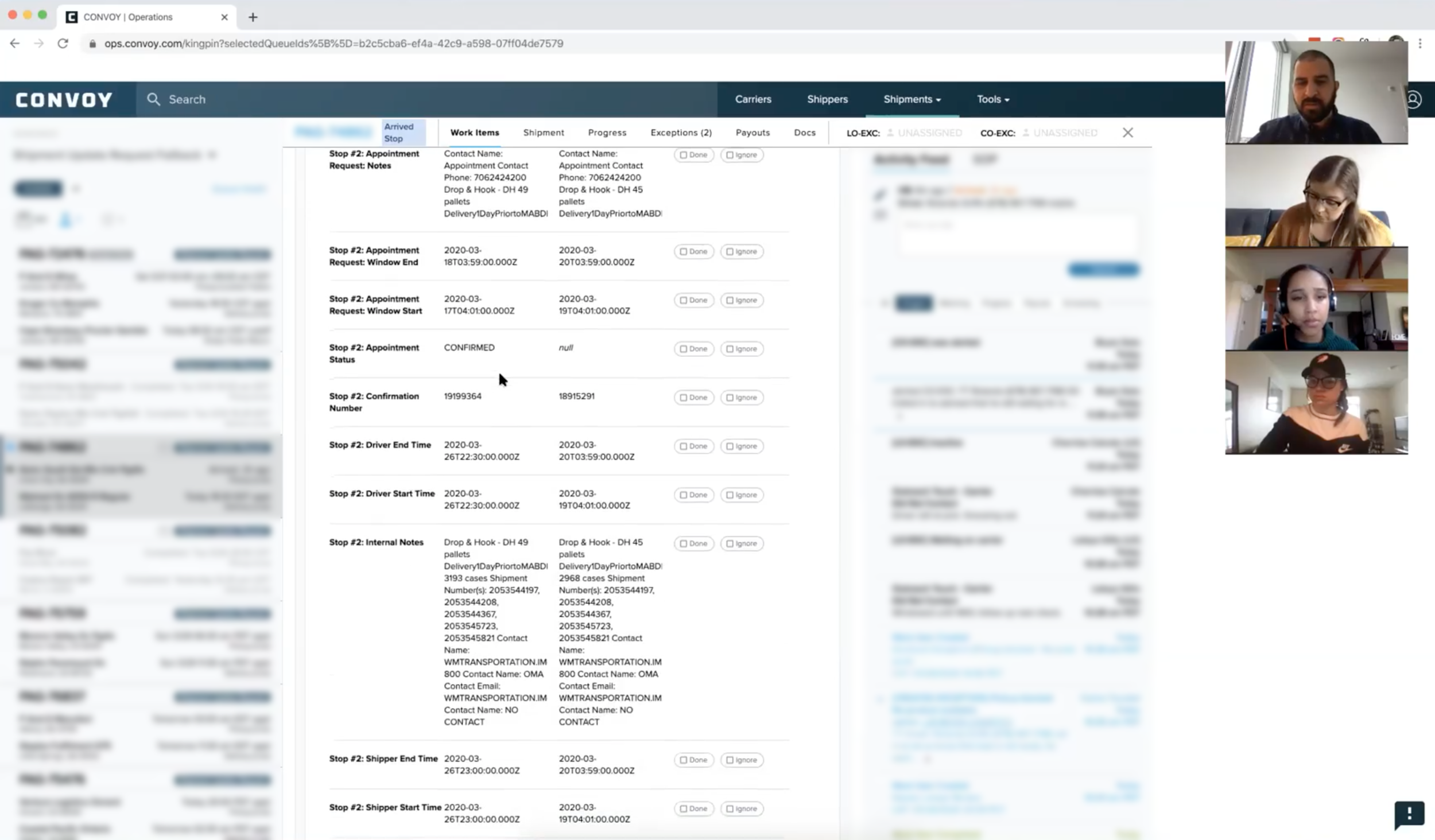Click the browser reload page icon
1435x840 pixels.
(x=63, y=44)
